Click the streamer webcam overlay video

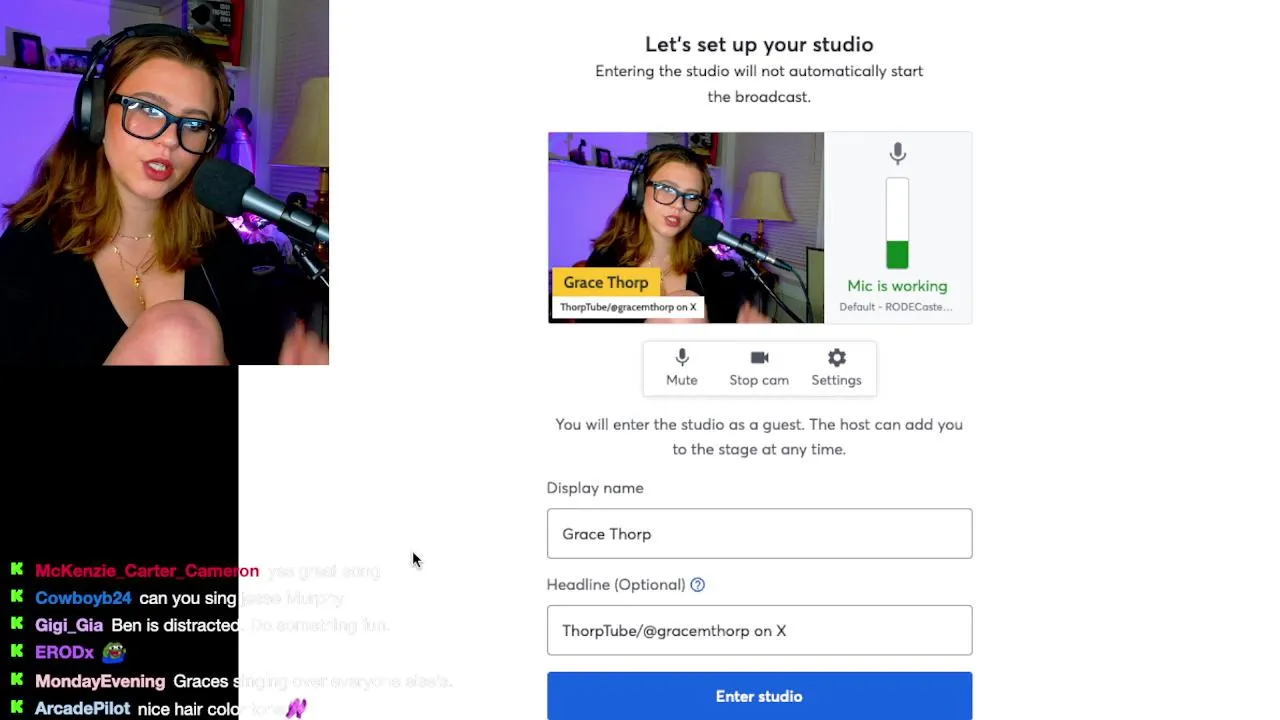pos(164,182)
